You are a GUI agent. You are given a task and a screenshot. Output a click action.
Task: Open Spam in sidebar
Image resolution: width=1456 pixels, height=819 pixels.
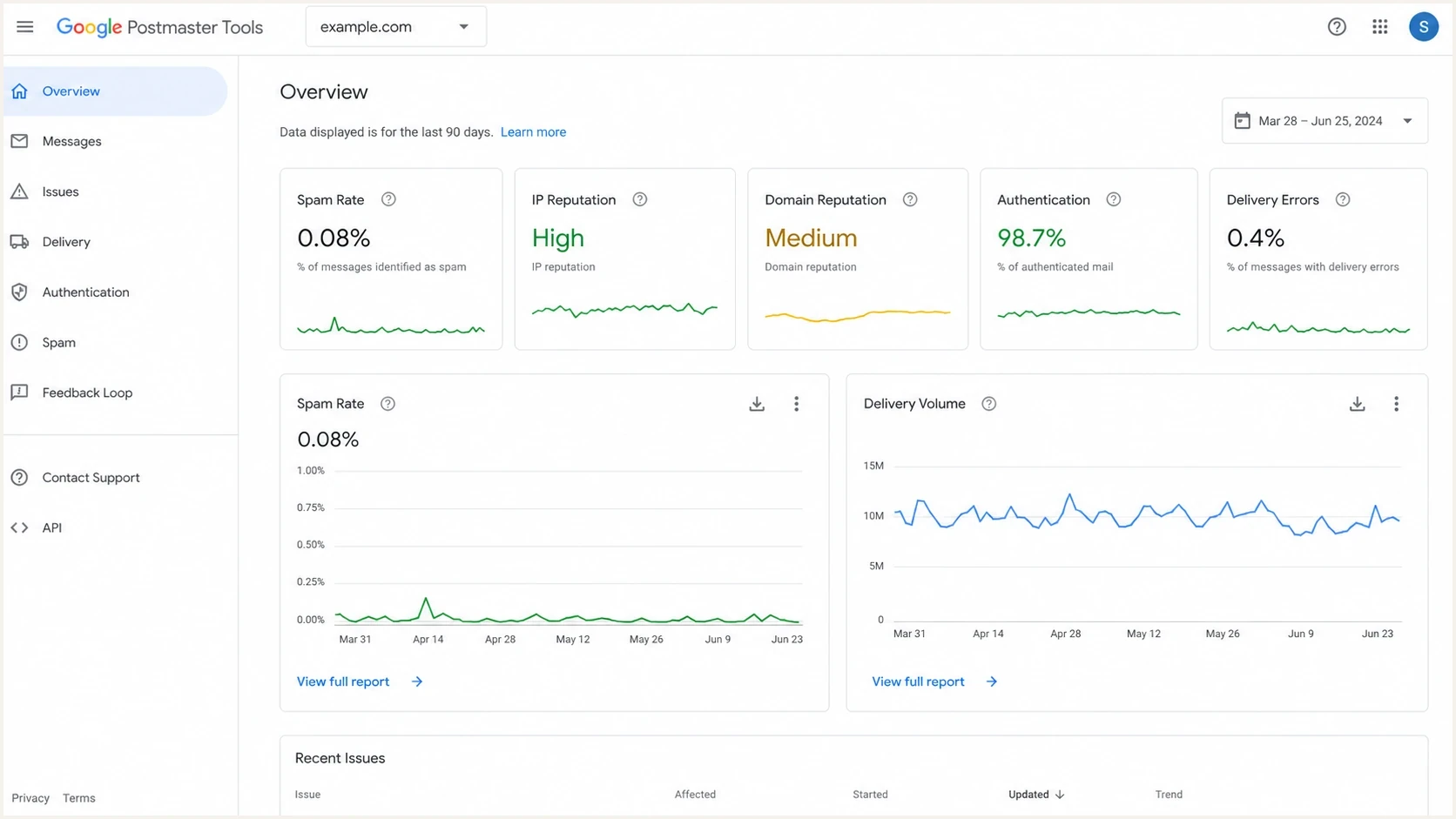(114, 343)
